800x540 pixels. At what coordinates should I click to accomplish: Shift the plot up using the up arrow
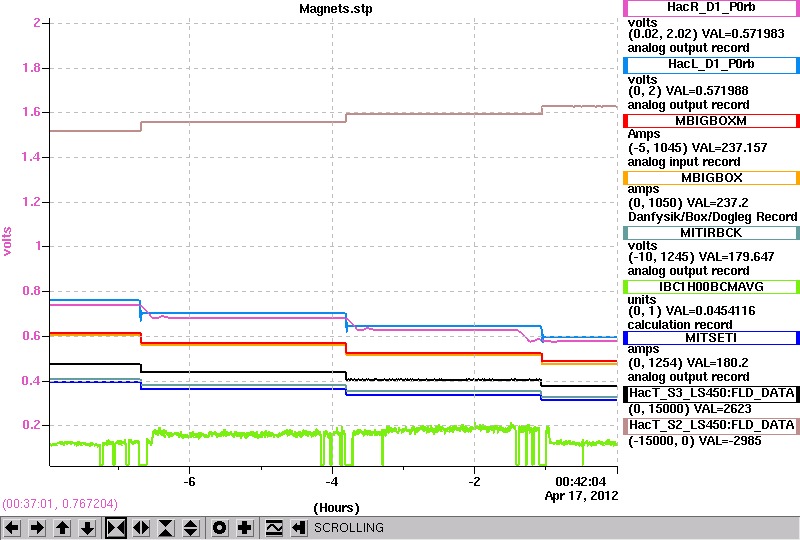(63, 528)
